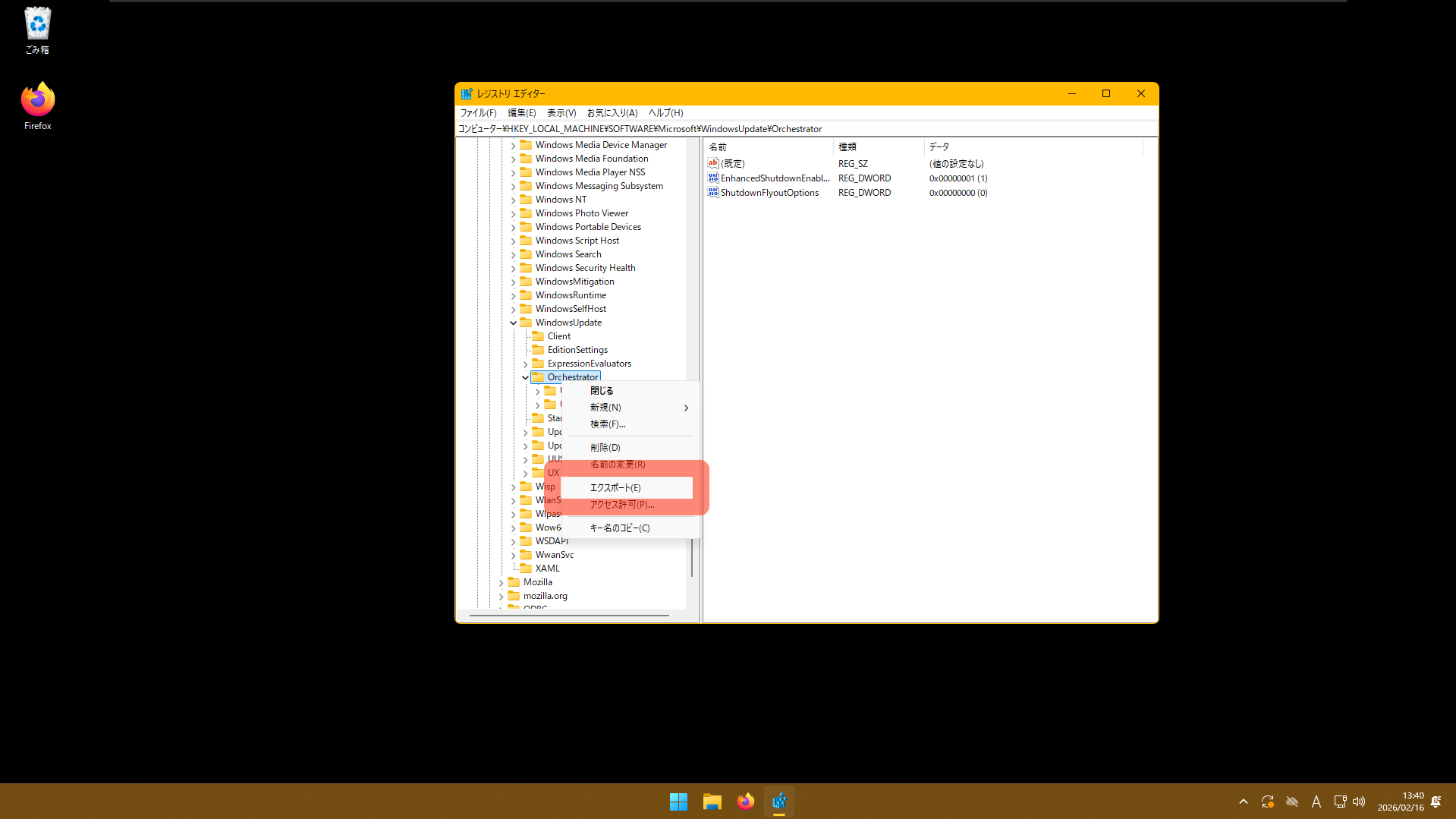Select 削除(D) in the context menu
The image size is (1456, 819).
[x=605, y=448]
